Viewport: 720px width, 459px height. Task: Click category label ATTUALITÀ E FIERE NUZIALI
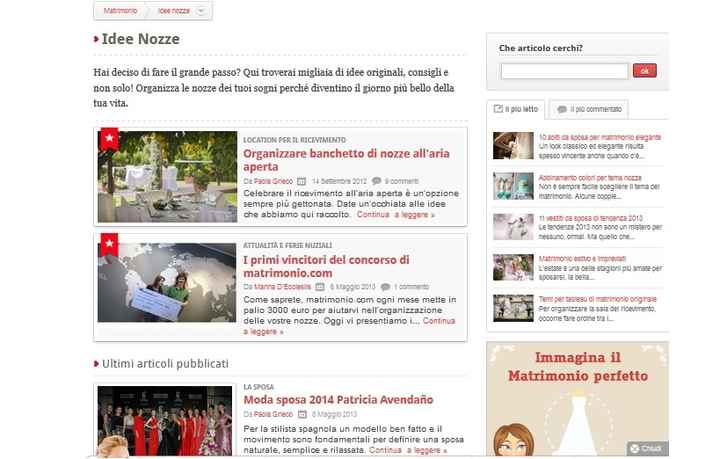(287, 246)
